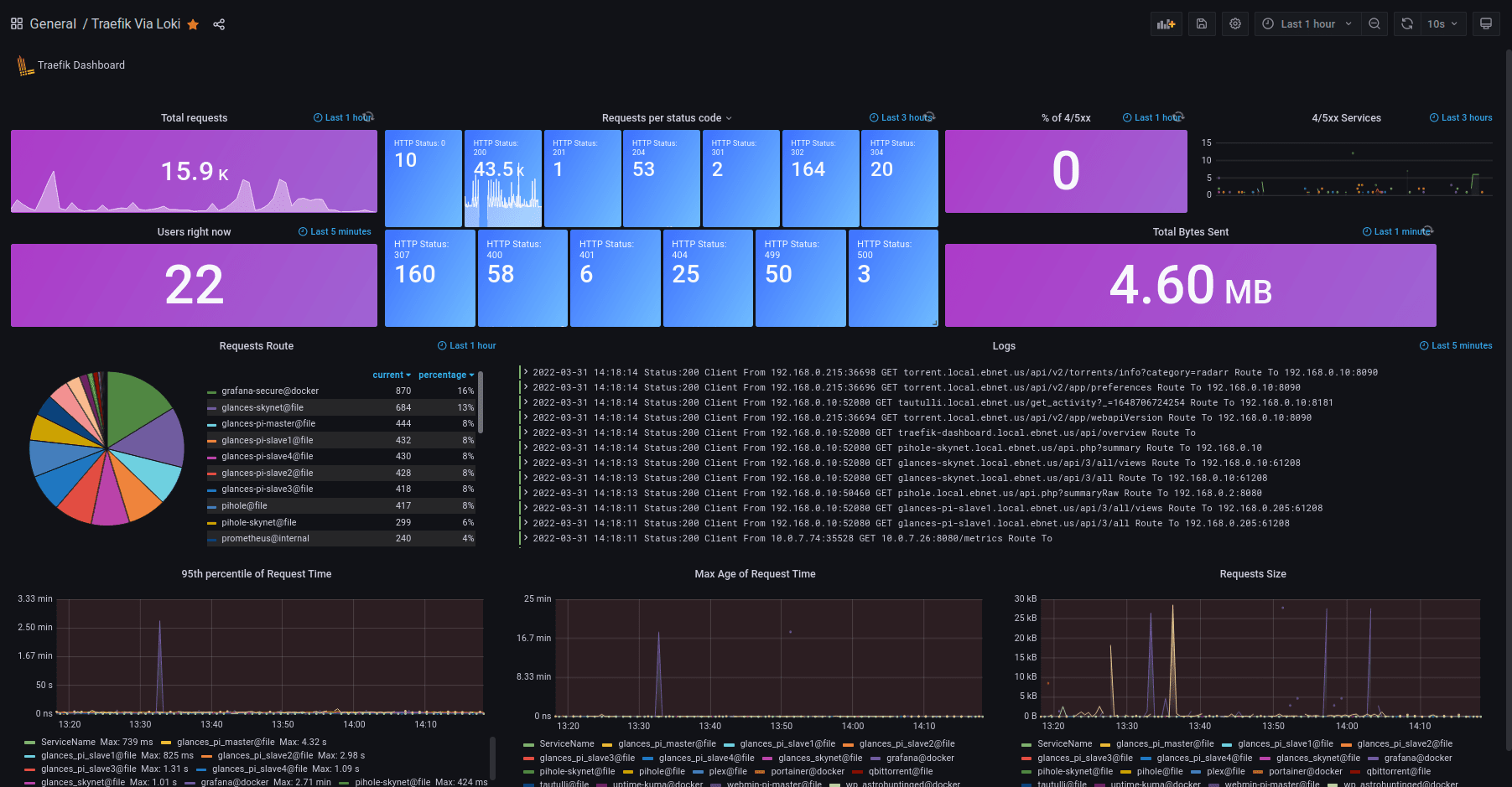Sort the legend by percentage column

tap(446, 375)
